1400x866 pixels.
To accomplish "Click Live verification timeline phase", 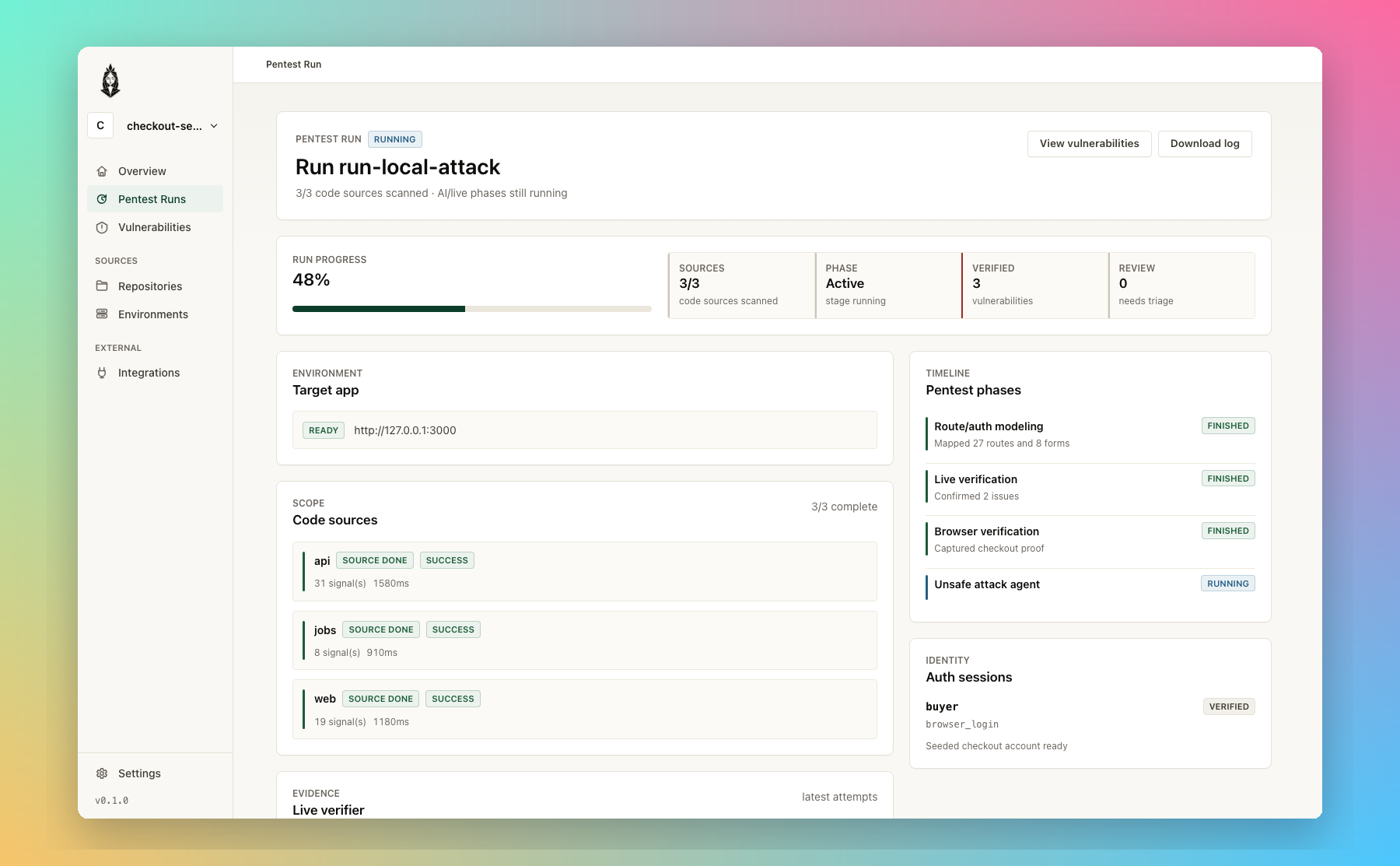I will [x=1090, y=487].
